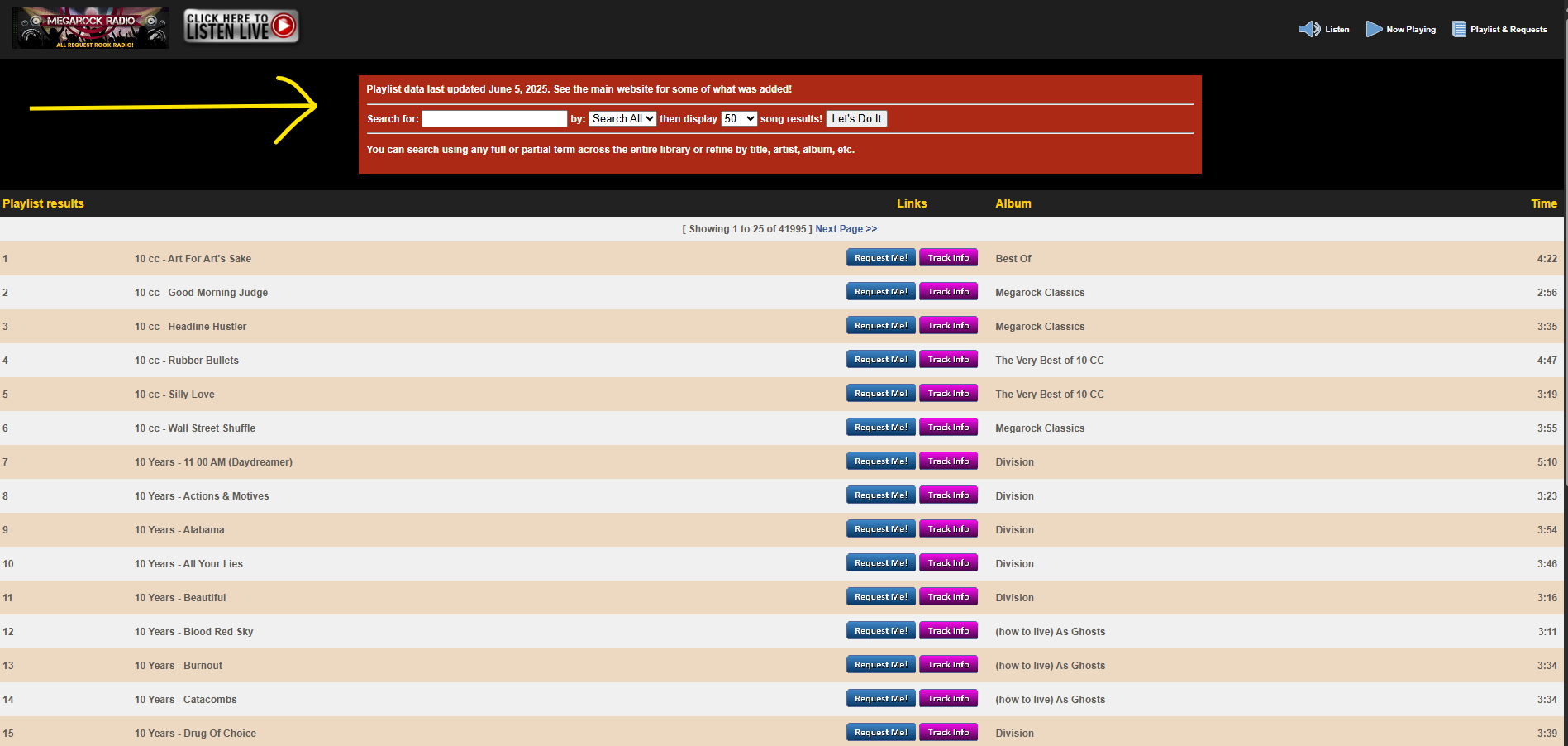This screenshot has width=1568, height=746.
Task: Request 10 Years - Catacombs
Action: point(880,699)
